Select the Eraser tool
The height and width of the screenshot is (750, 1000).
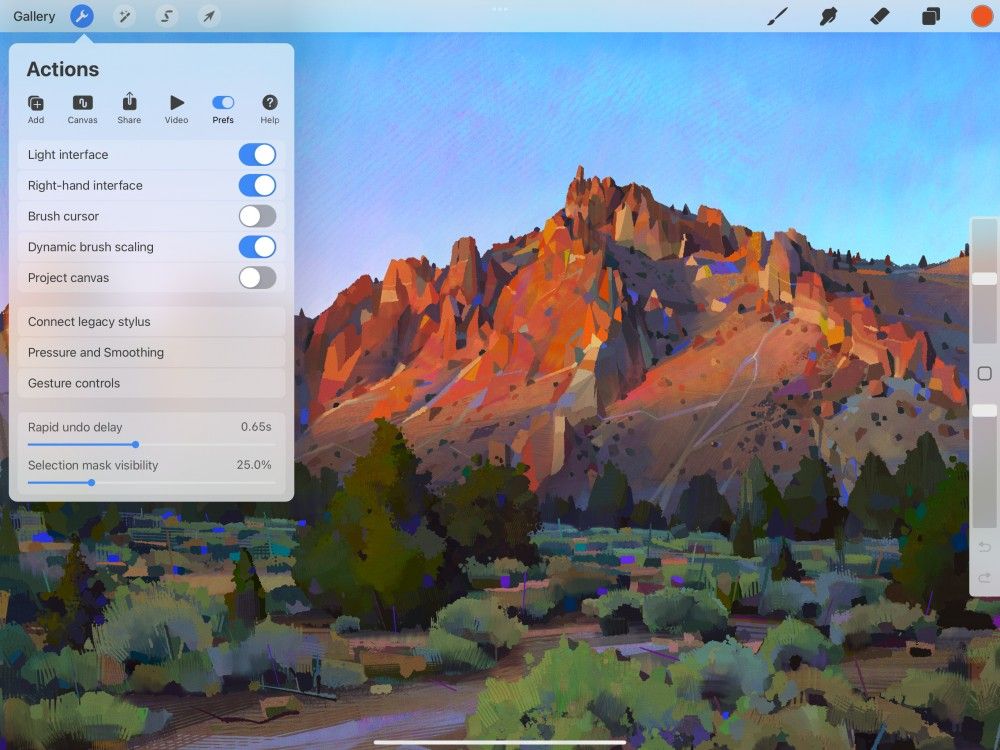coord(880,16)
